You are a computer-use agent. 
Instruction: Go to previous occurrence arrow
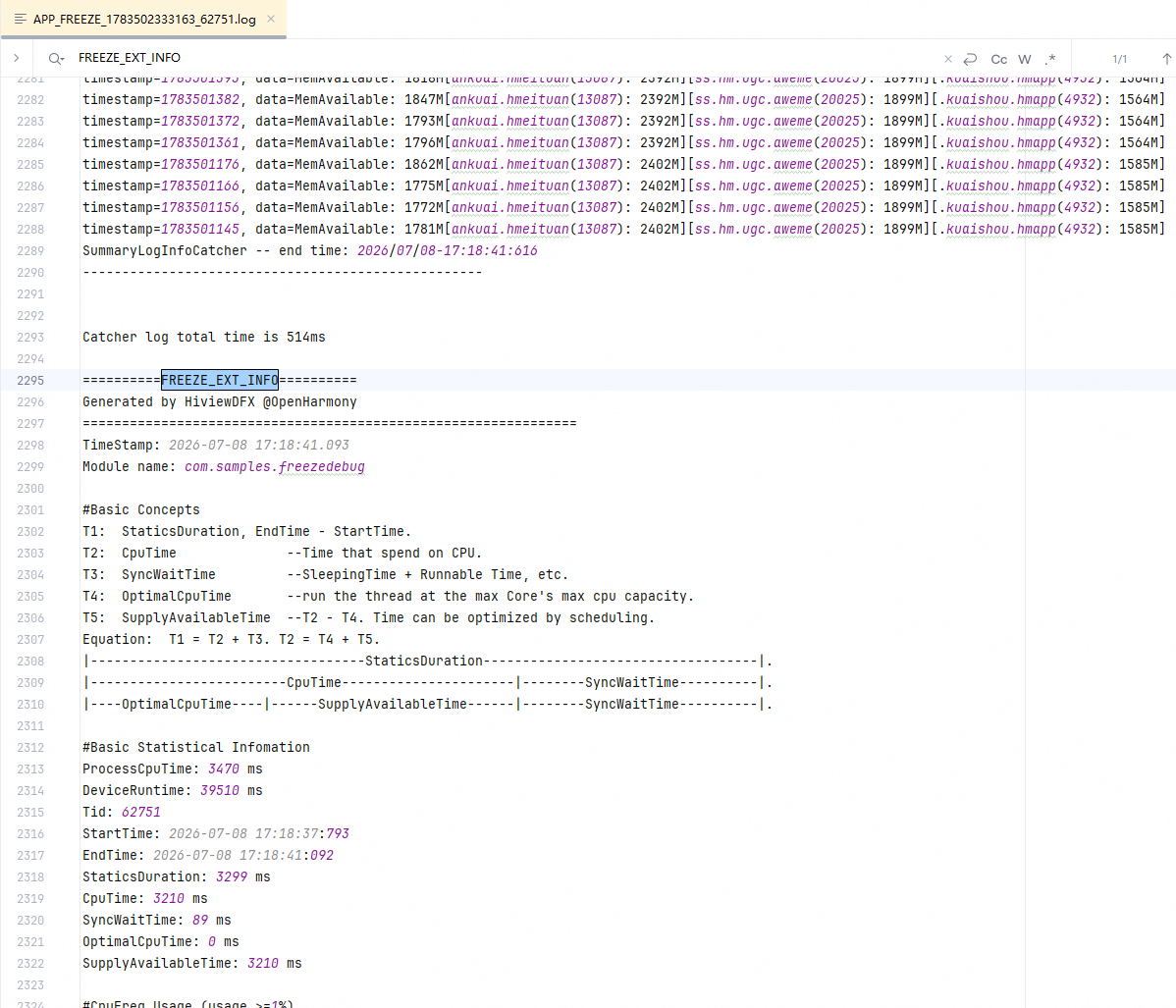1166,59
